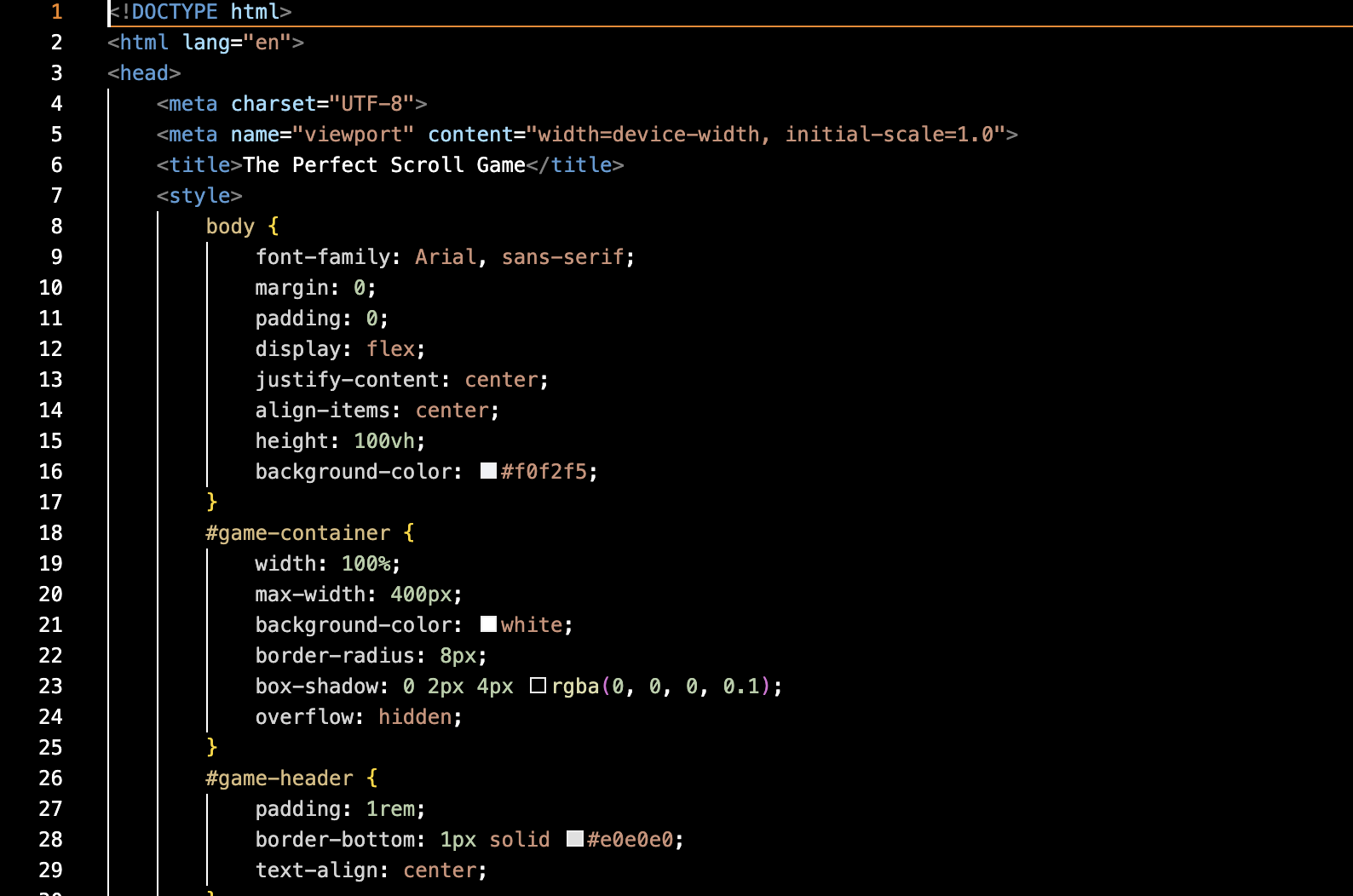Click the #e0e0e0 border color swatch

[575, 839]
